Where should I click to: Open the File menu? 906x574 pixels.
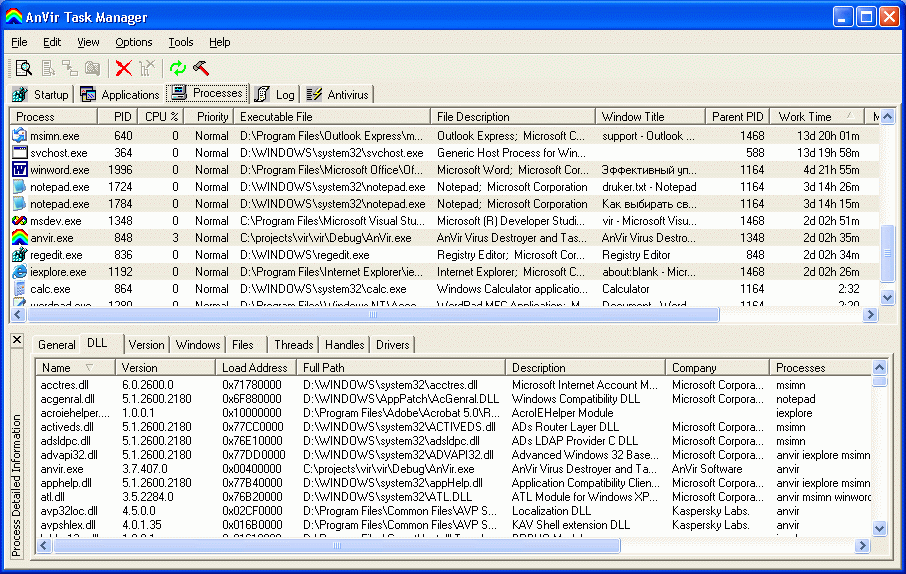pyautogui.click(x=19, y=42)
